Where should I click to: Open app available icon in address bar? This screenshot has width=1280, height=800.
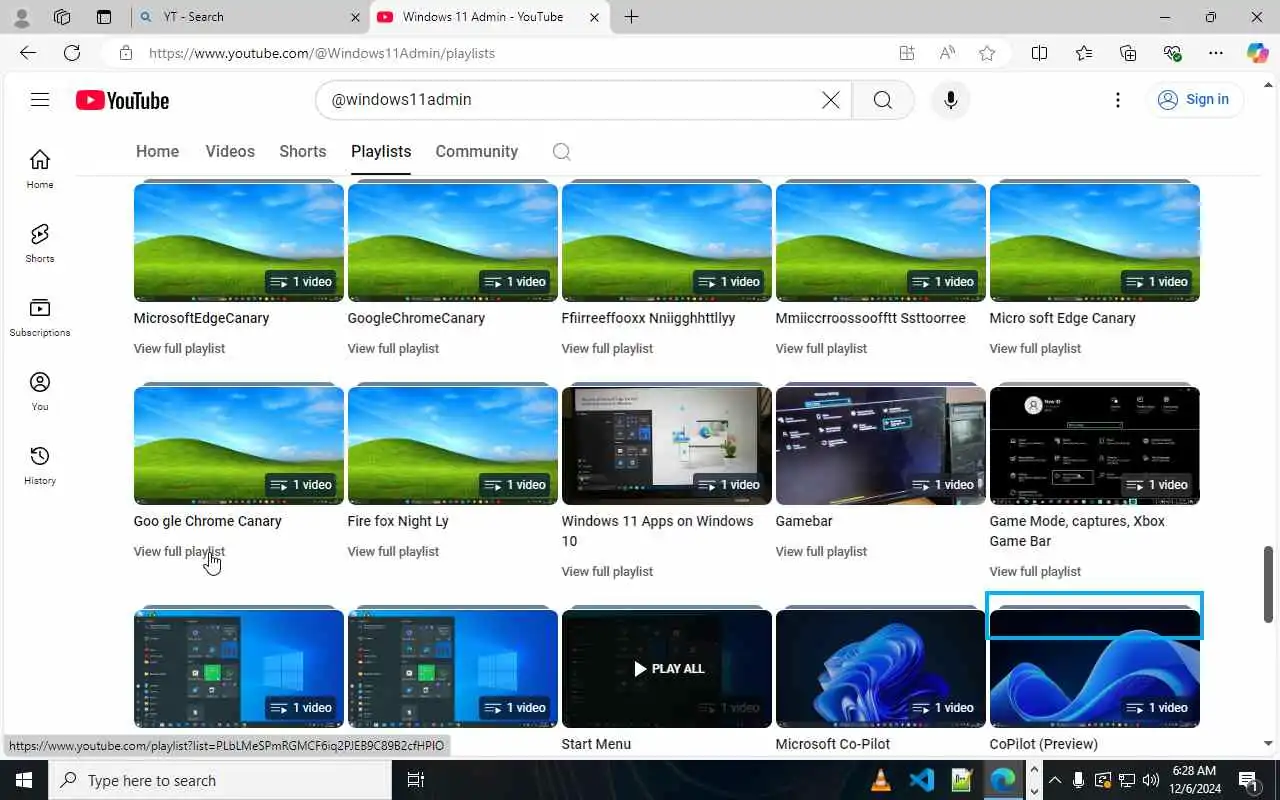(x=906, y=53)
